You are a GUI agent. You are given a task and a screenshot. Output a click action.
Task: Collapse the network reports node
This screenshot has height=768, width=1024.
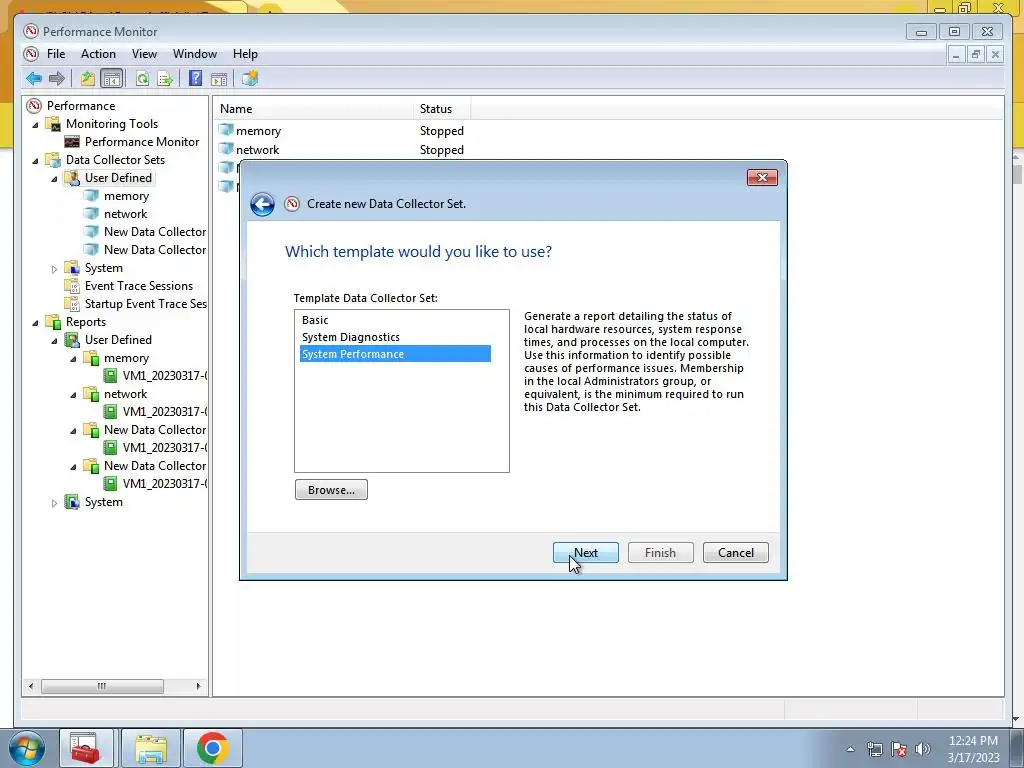pyautogui.click(x=73, y=394)
